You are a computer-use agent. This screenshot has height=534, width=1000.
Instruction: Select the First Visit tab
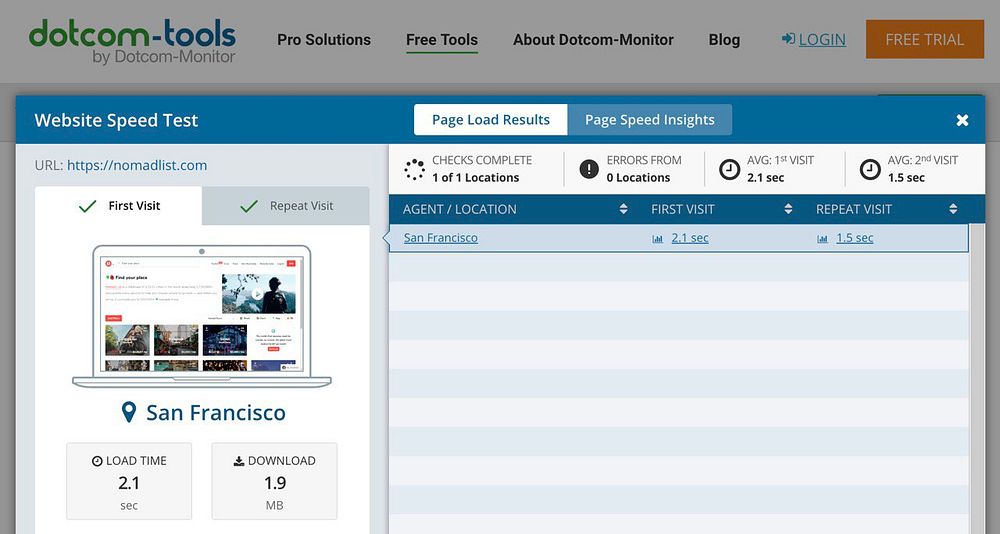[x=119, y=206]
